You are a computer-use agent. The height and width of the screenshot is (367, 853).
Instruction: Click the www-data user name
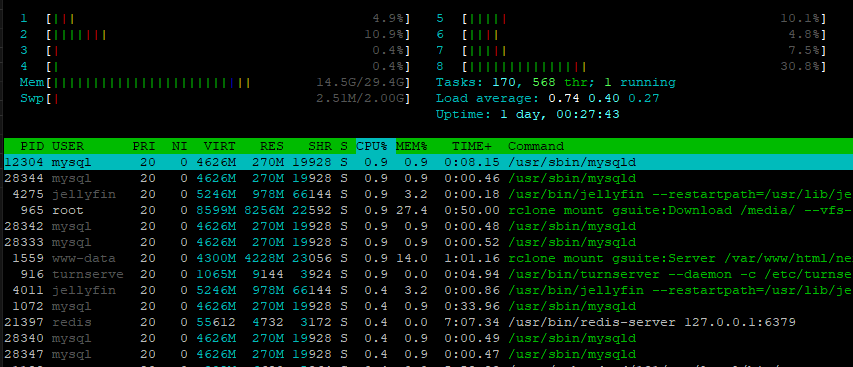(x=84, y=258)
